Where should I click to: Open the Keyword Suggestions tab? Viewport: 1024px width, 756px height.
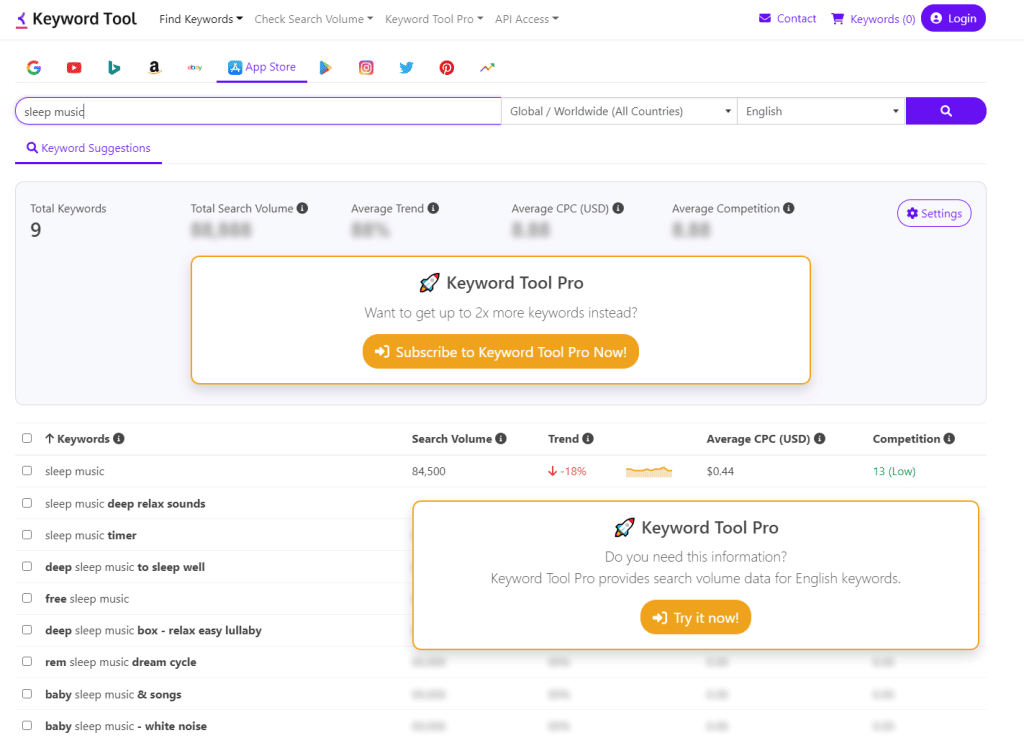click(x=88, y=146)
